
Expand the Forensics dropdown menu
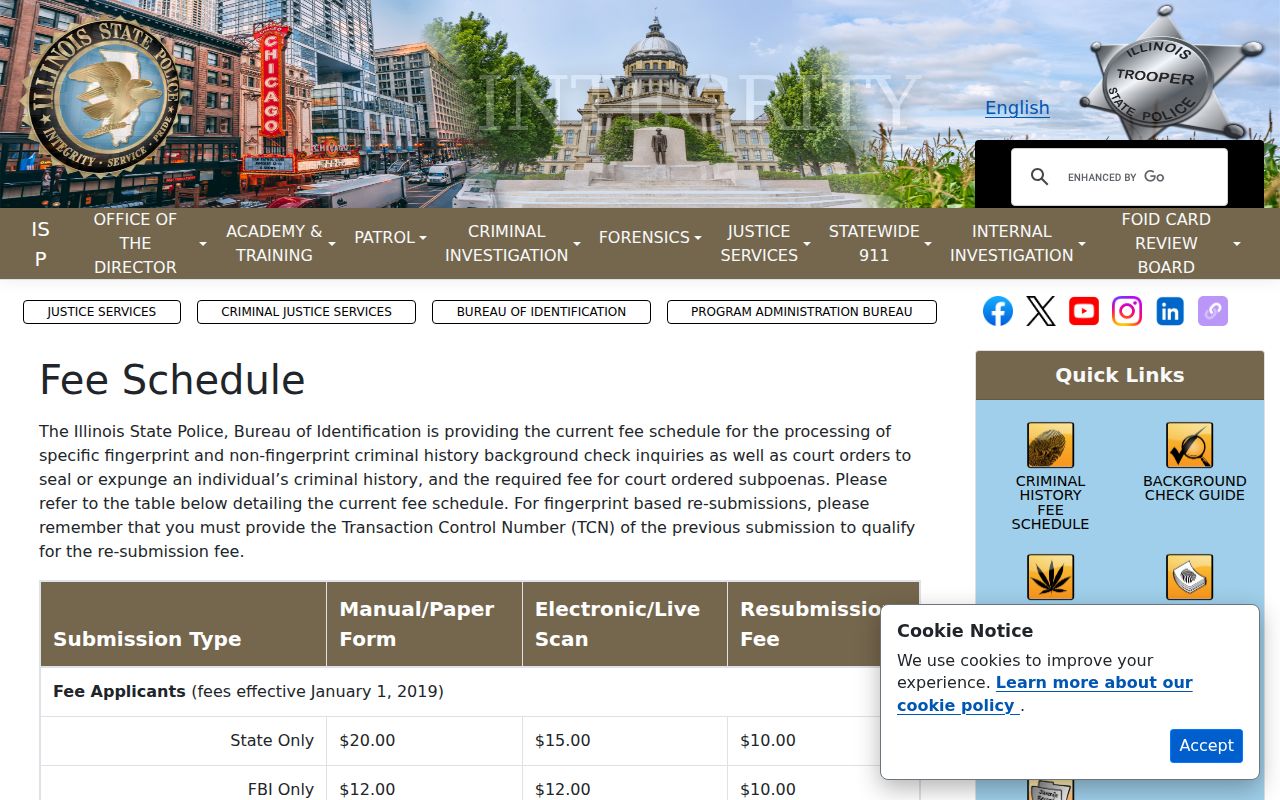pyautogui.click(x=650, y=238)
